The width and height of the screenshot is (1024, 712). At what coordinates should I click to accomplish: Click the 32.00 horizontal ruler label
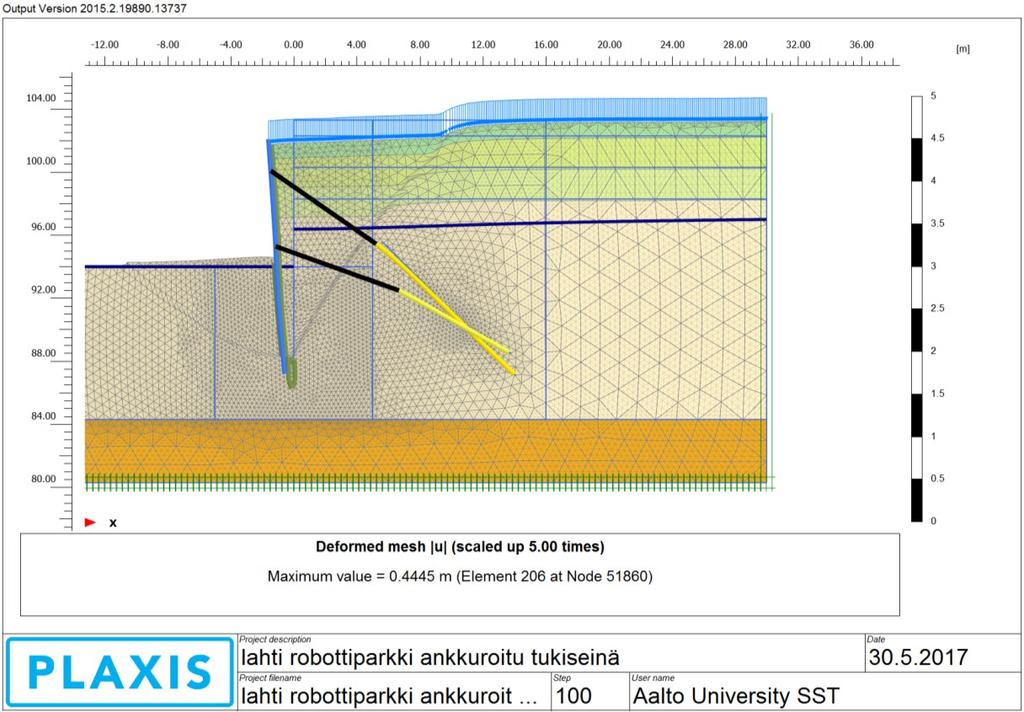[798, 45]
